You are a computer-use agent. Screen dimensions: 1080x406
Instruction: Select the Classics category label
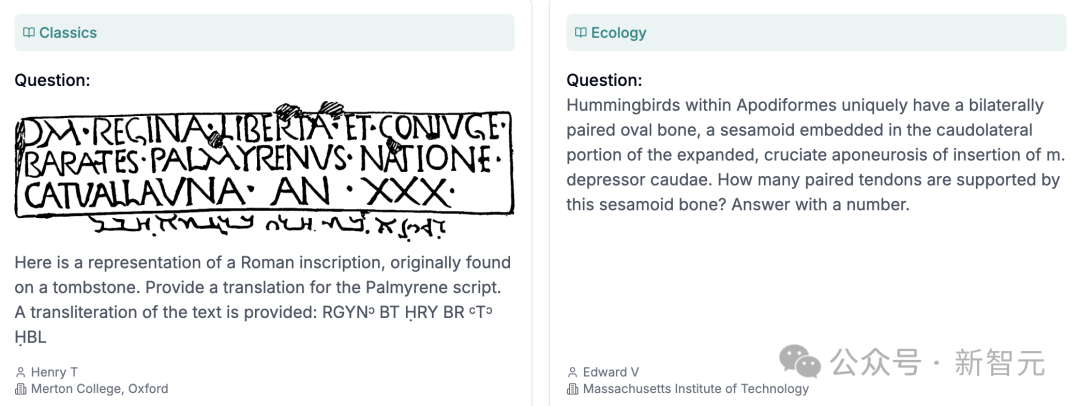(x=68, y=32)
